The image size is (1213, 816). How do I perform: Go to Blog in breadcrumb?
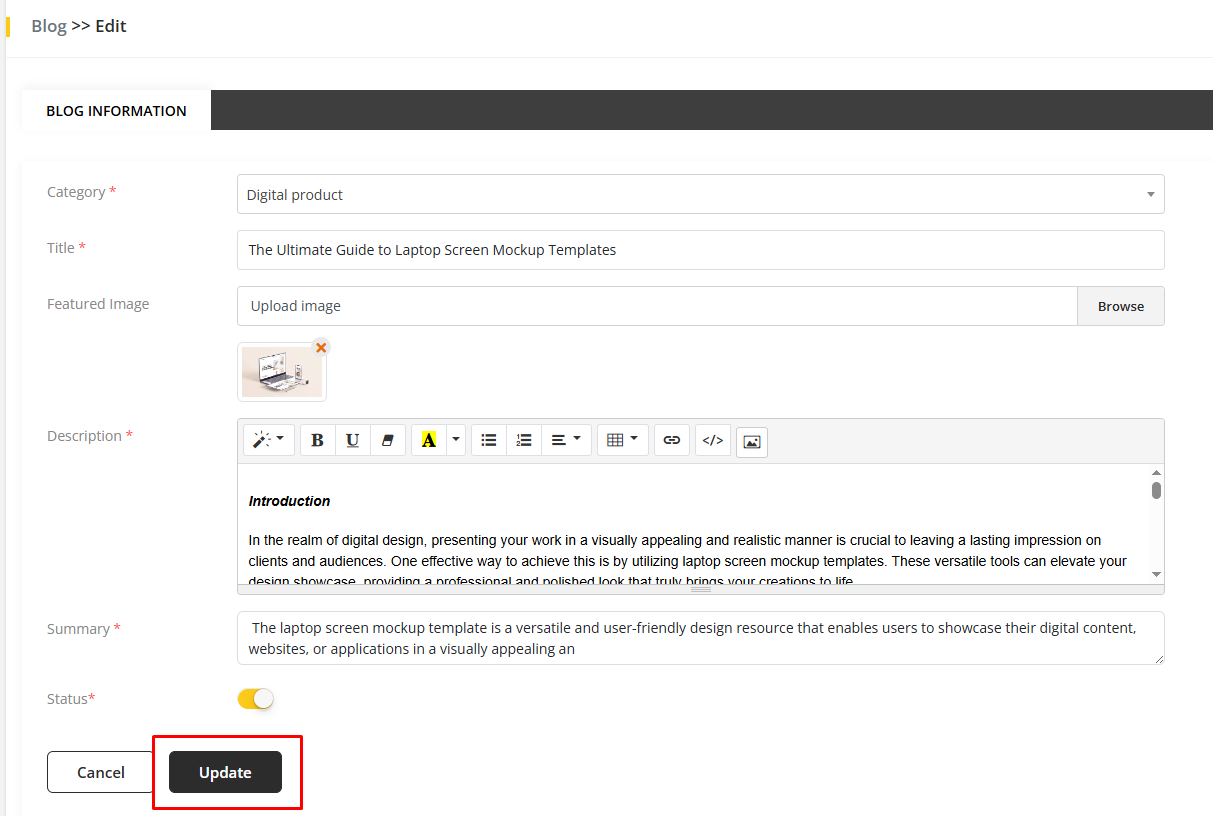click(x=48, y=26)
